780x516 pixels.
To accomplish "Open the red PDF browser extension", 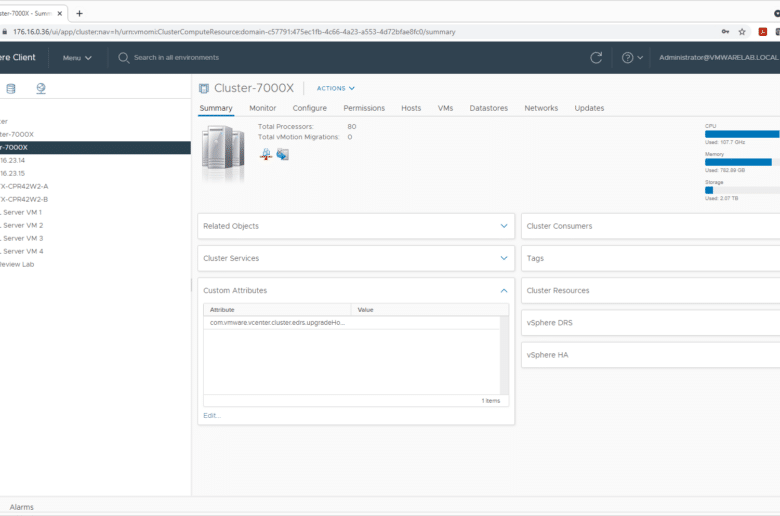I will 763,32.
